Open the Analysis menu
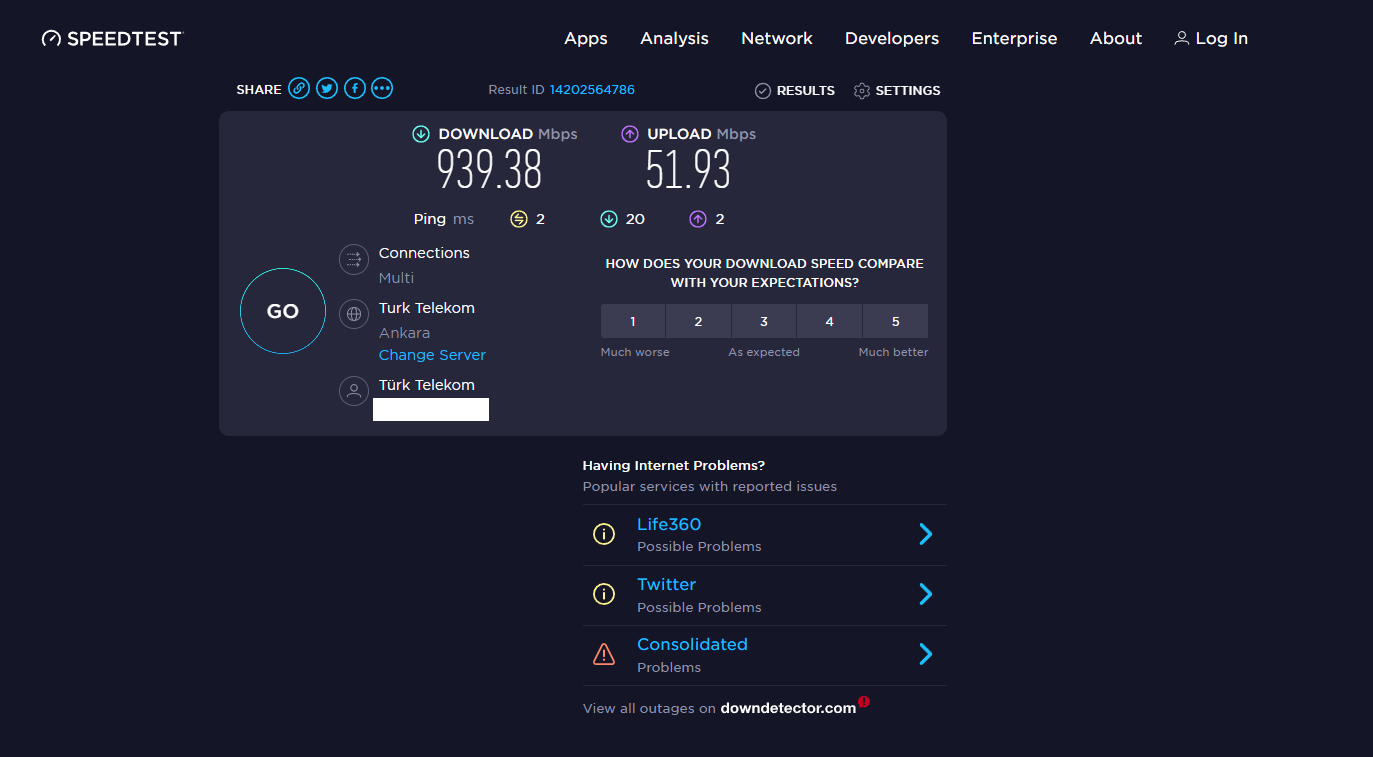This screenshot has height=757, width=1373. click(x=675, y=39)
